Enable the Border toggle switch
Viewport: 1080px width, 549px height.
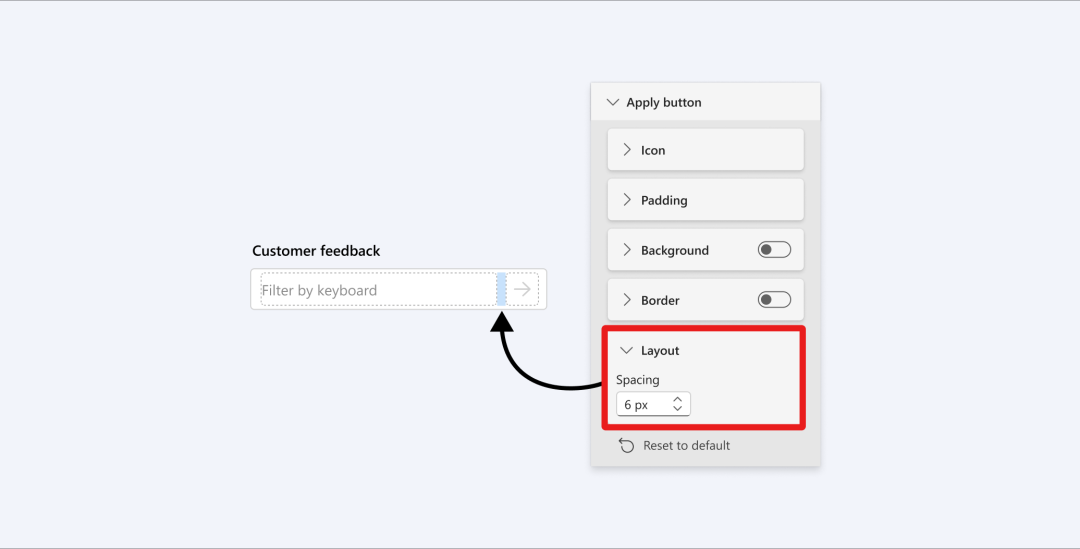tap(774, 300)
